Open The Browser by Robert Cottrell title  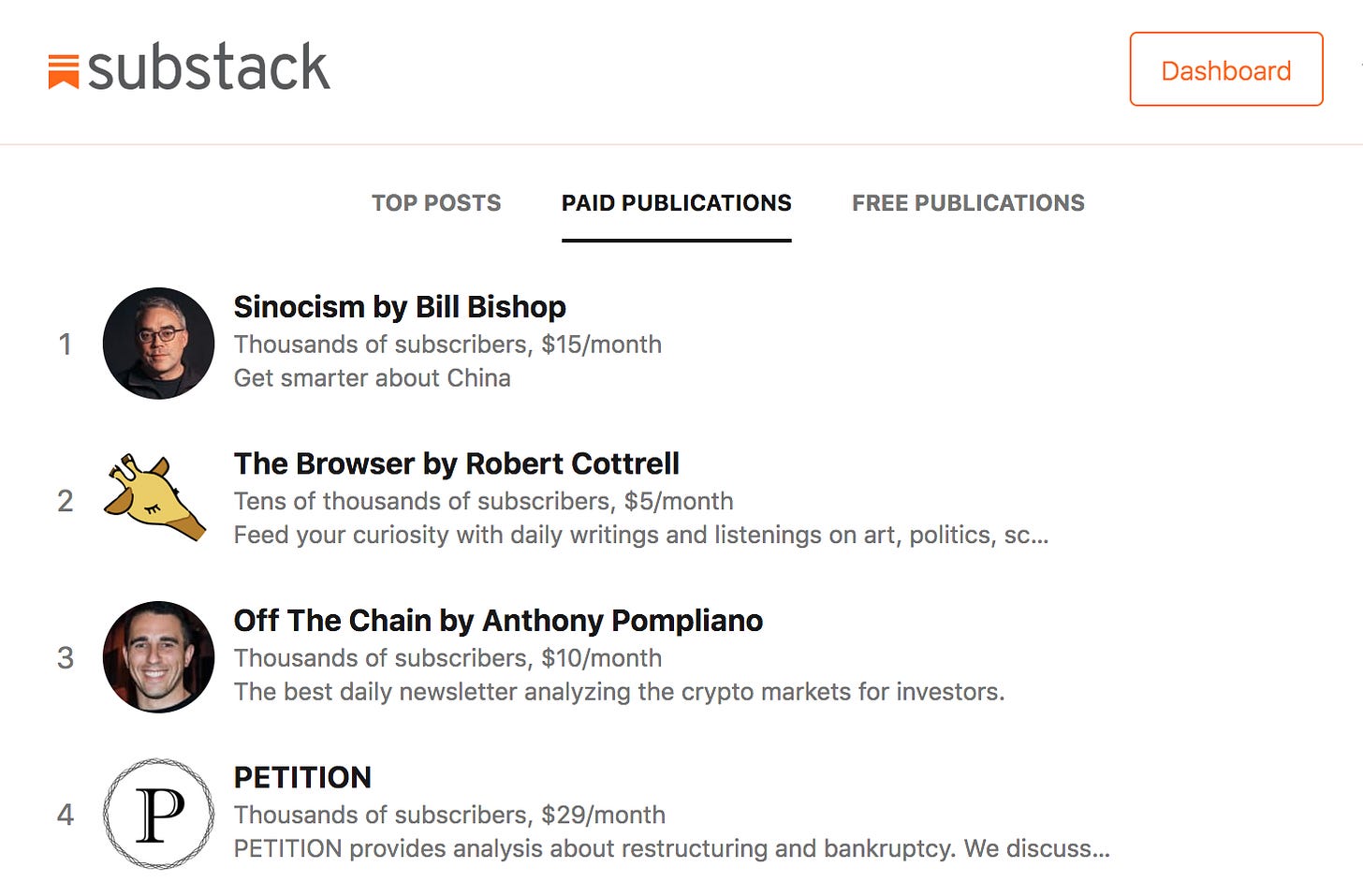pos(457,463)
